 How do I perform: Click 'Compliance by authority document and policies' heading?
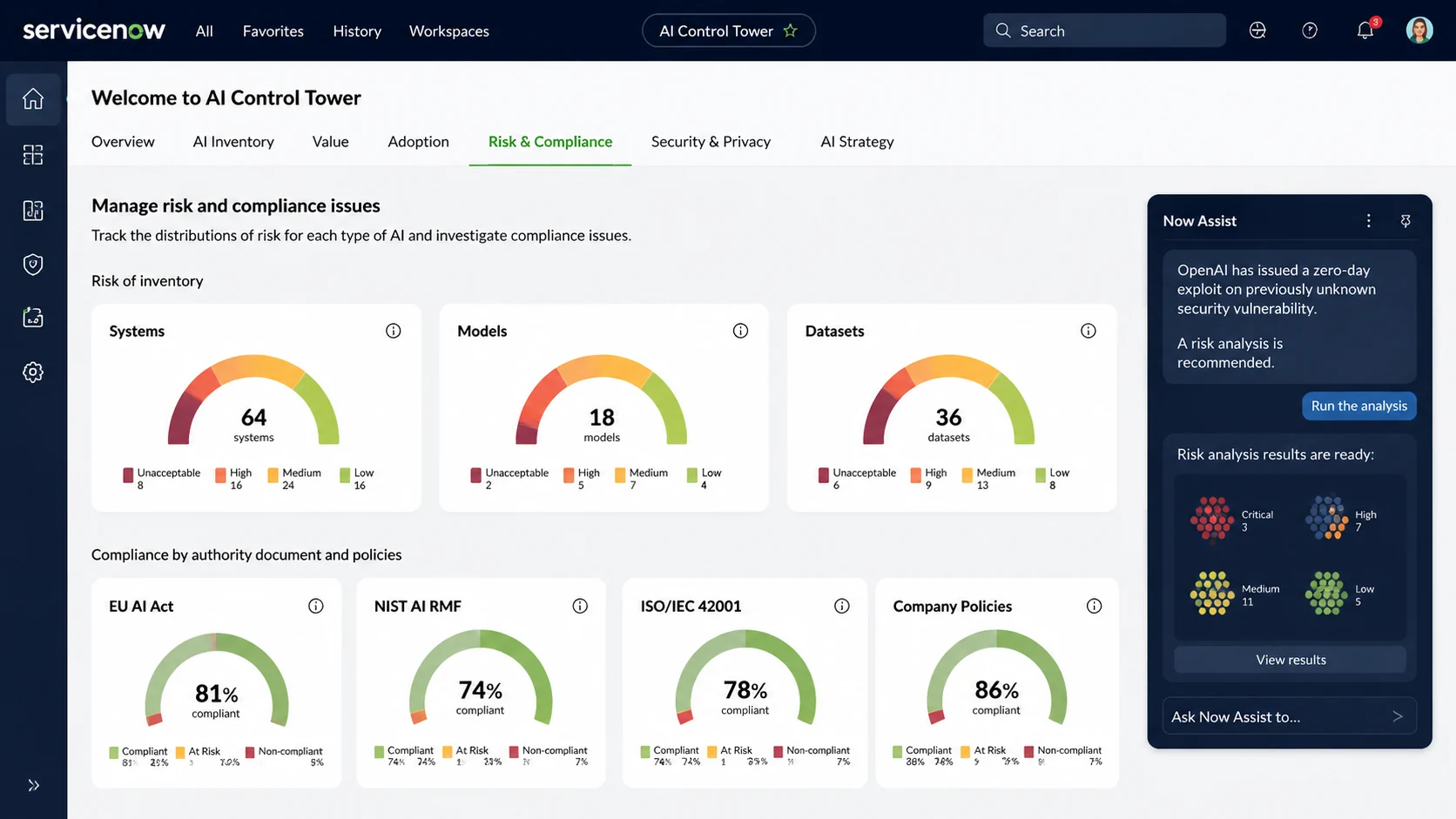click(246, 554)
